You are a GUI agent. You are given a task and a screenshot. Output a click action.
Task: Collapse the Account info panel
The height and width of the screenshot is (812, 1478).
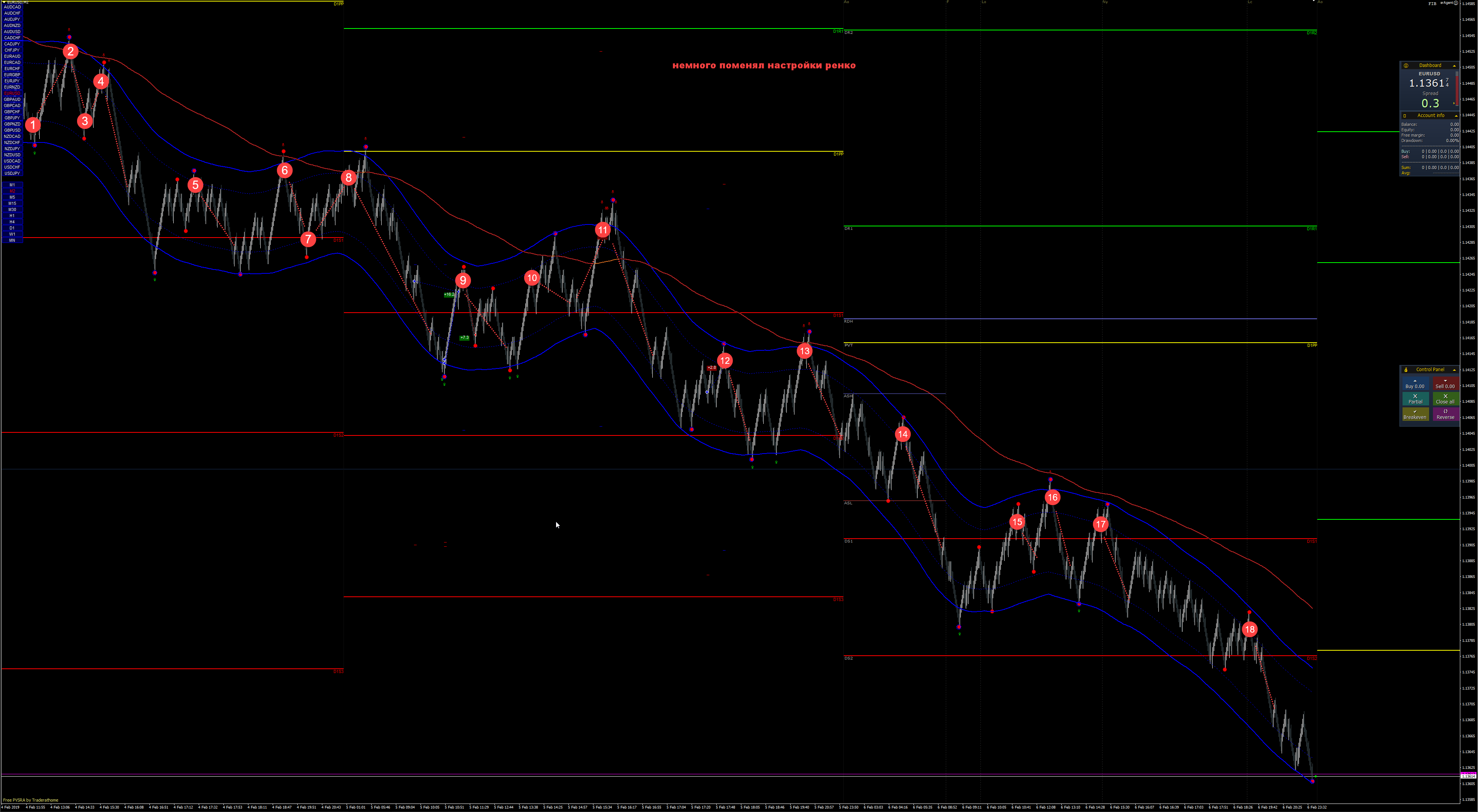(1456, 116)
